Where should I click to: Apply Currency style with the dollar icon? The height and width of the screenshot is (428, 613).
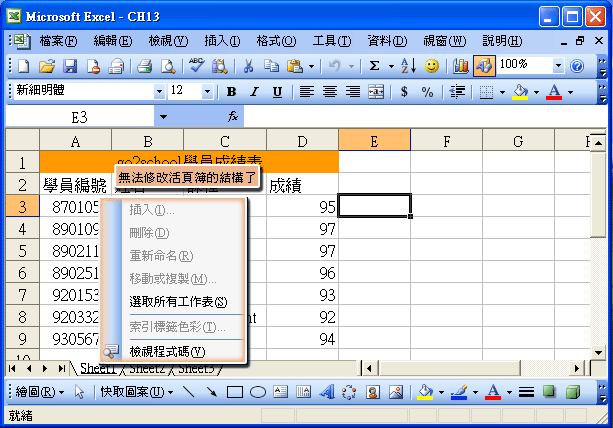[404, 92]
